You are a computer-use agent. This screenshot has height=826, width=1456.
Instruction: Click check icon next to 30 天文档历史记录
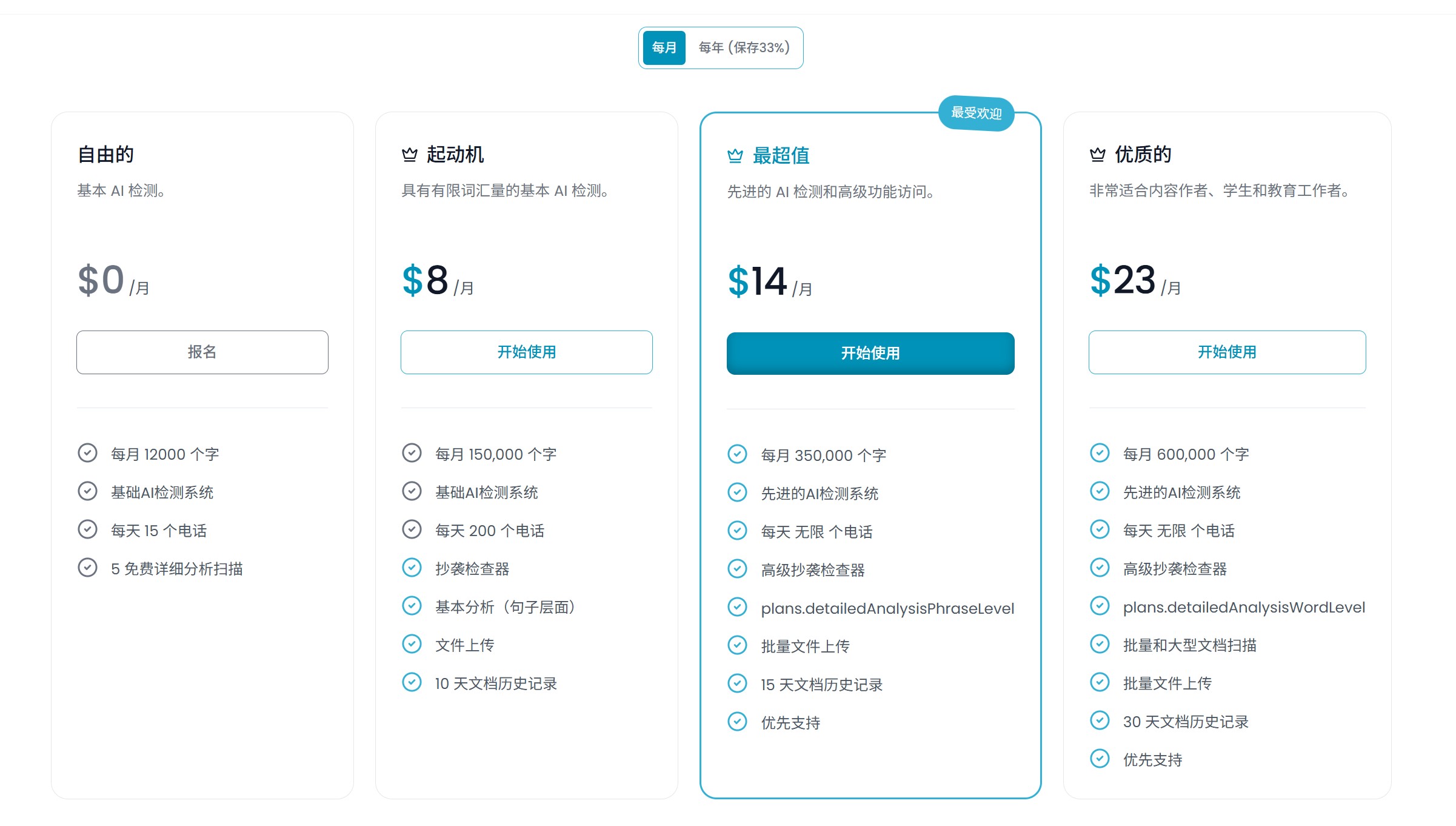click(x=1100, y=720)
